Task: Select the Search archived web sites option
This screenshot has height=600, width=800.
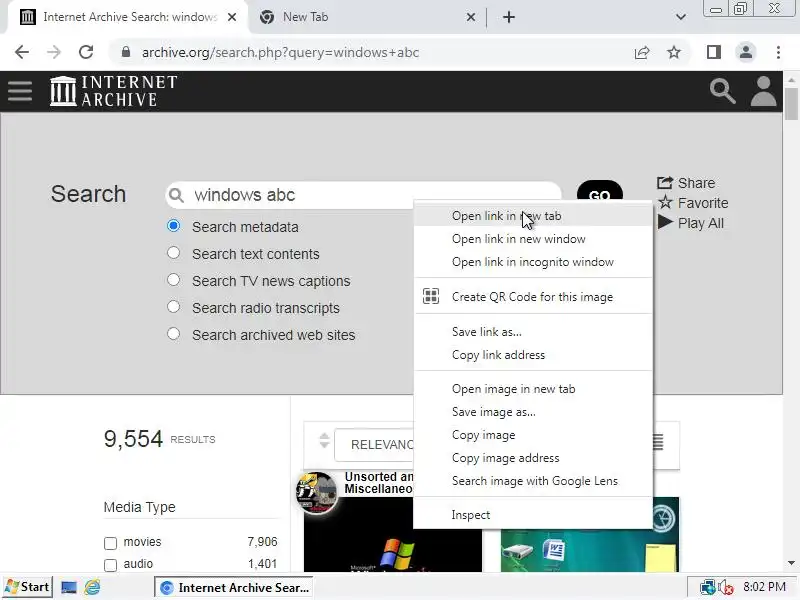Action: click(x=173, y=334)
